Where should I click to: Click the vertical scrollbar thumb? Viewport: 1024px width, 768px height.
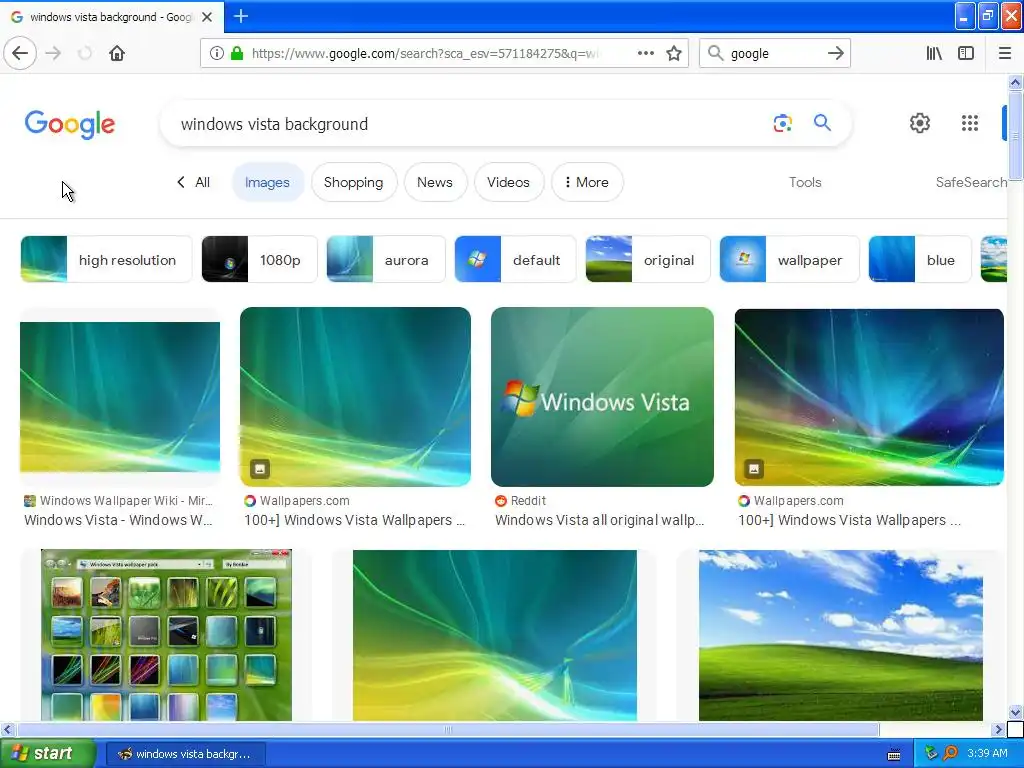pyautogui.click(x=1016, y=135)
